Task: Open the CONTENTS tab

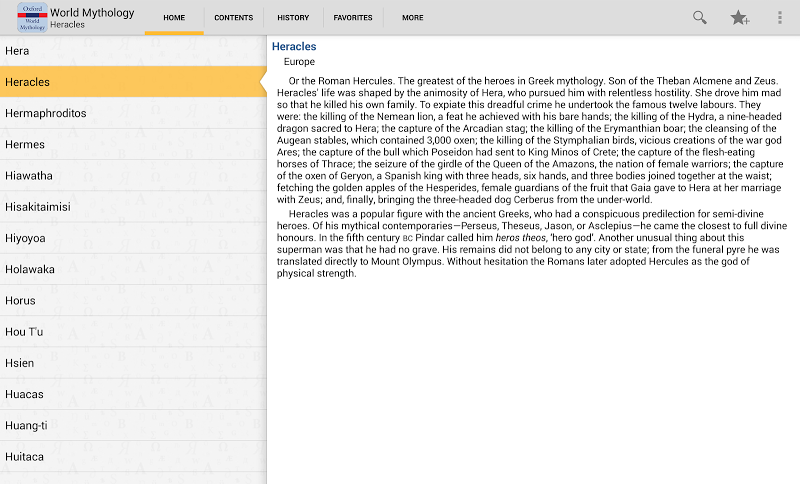Action: (234, 17)
